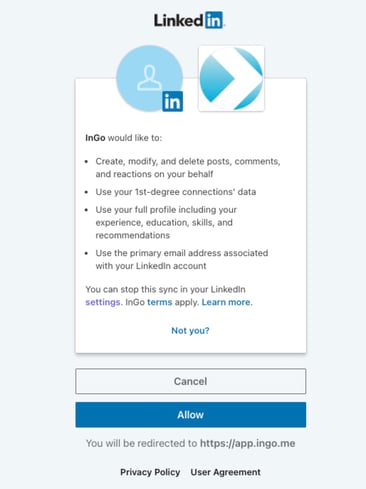Open the User Agreement link
Viewport: 366px width, 489px height.
[x=226, y=472]
